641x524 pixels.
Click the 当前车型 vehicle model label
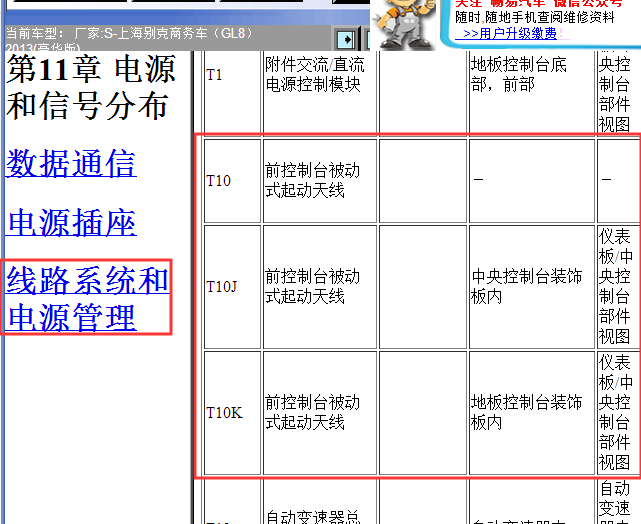pos(130,38)
